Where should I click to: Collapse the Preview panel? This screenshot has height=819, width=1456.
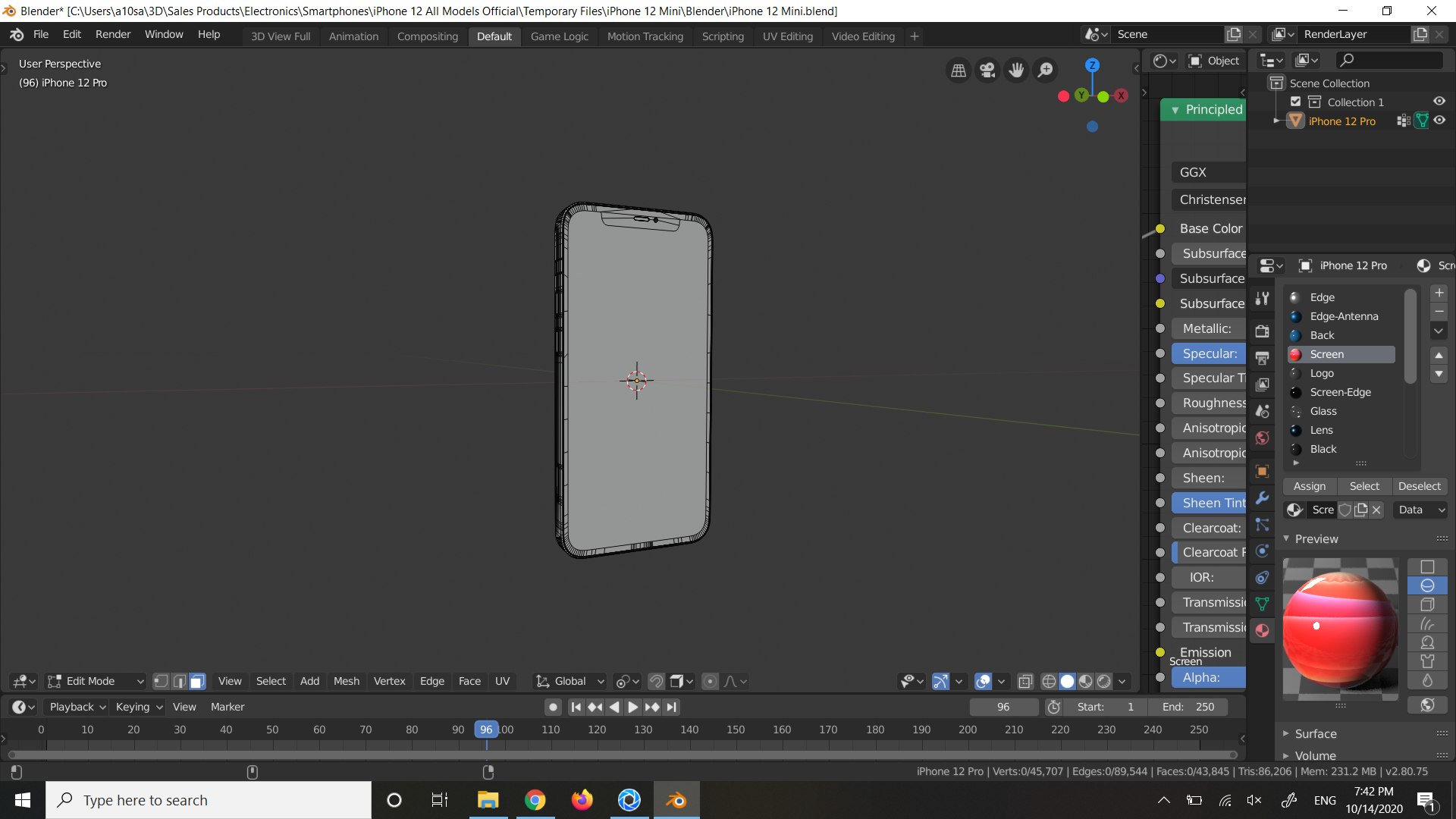pyautogui.click(x=1316, y=539)
